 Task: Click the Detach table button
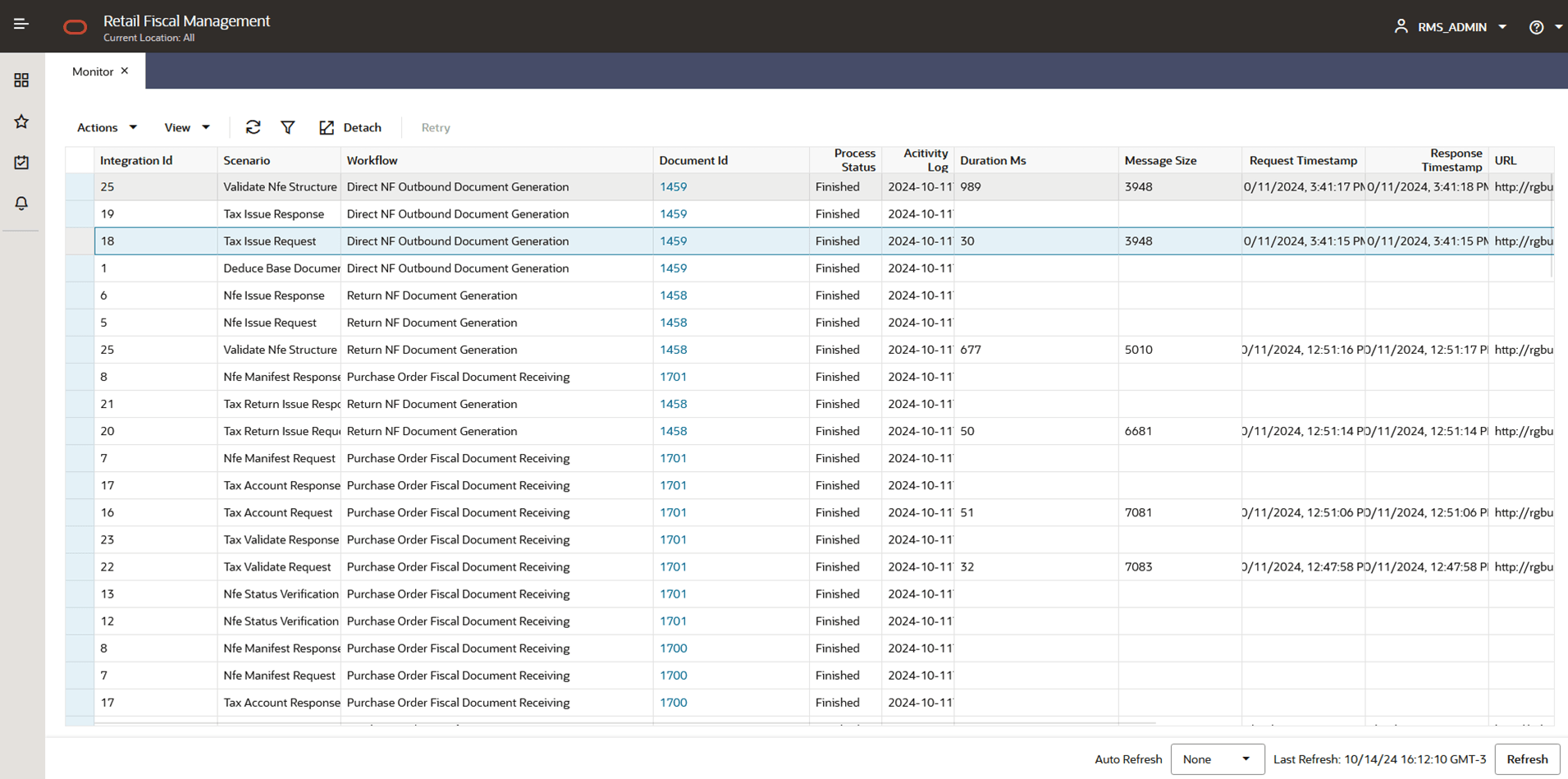click(350, 127)
